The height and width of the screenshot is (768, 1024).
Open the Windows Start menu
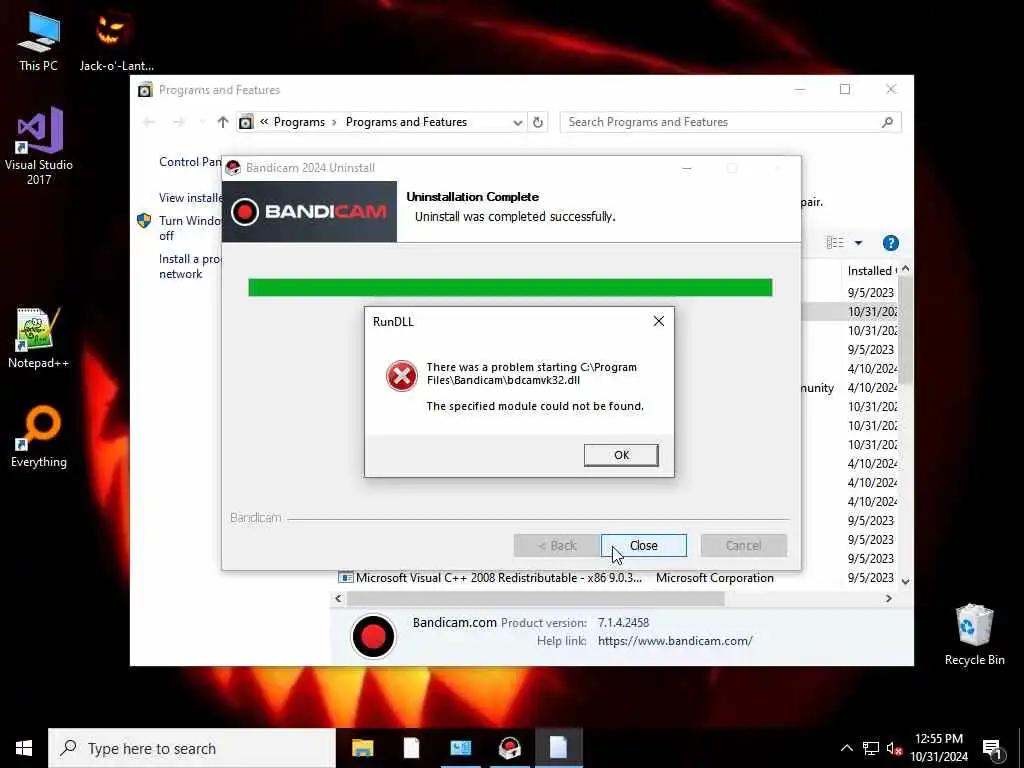pyautogui.click(x=24, y=748)
